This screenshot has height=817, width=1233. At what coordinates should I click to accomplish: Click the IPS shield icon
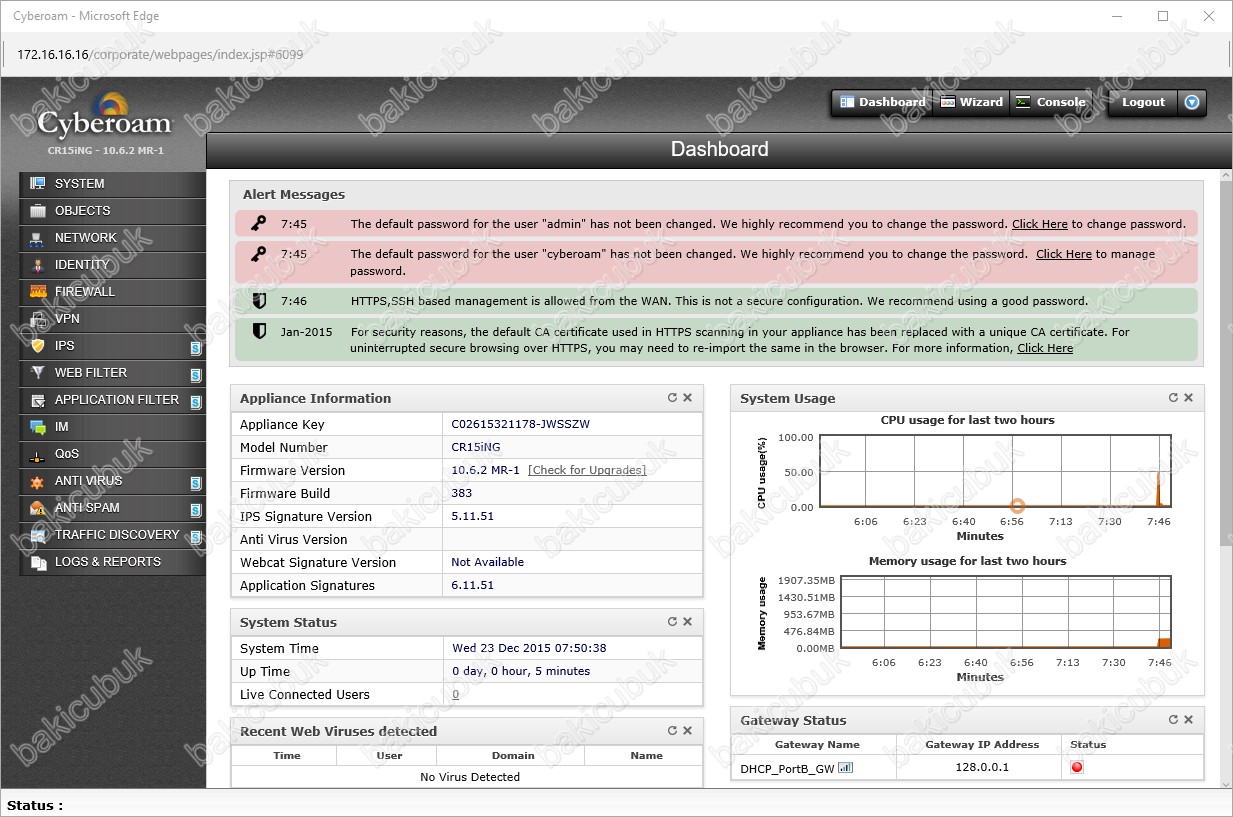[38, 346]
